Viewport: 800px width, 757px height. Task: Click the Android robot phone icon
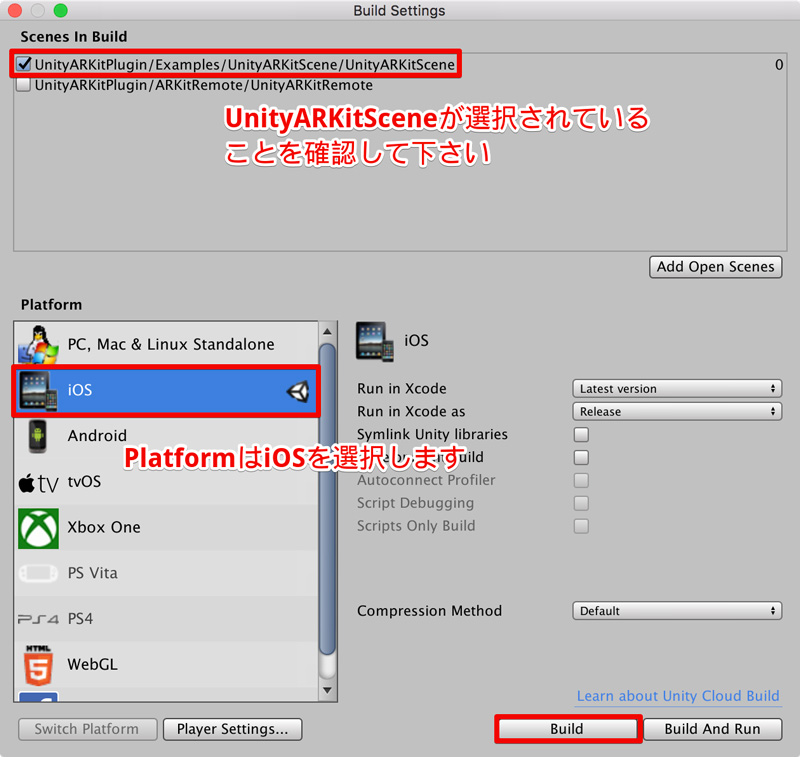point(37,436)
